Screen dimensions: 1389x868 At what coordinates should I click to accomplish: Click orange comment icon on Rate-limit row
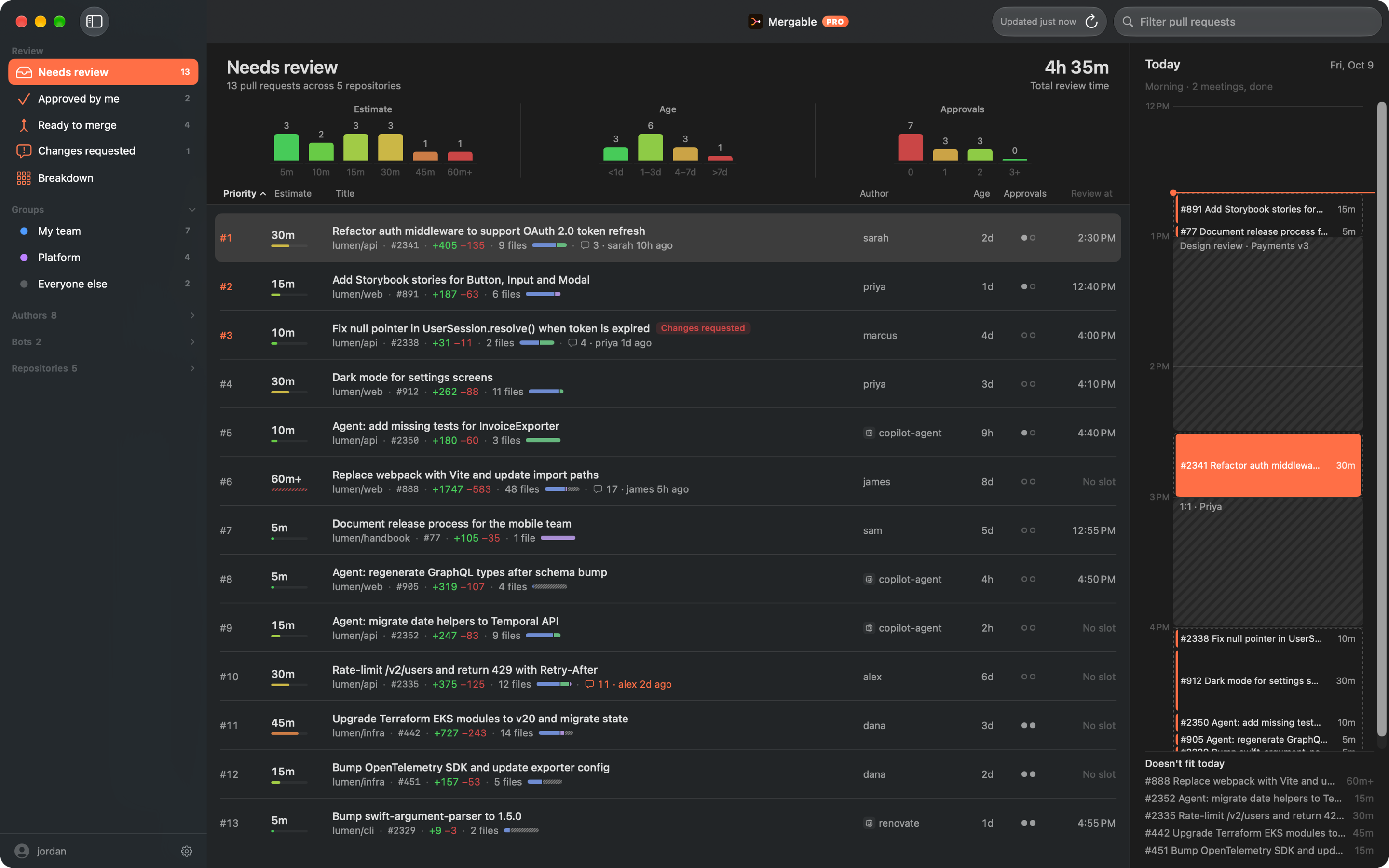(589, 684)
